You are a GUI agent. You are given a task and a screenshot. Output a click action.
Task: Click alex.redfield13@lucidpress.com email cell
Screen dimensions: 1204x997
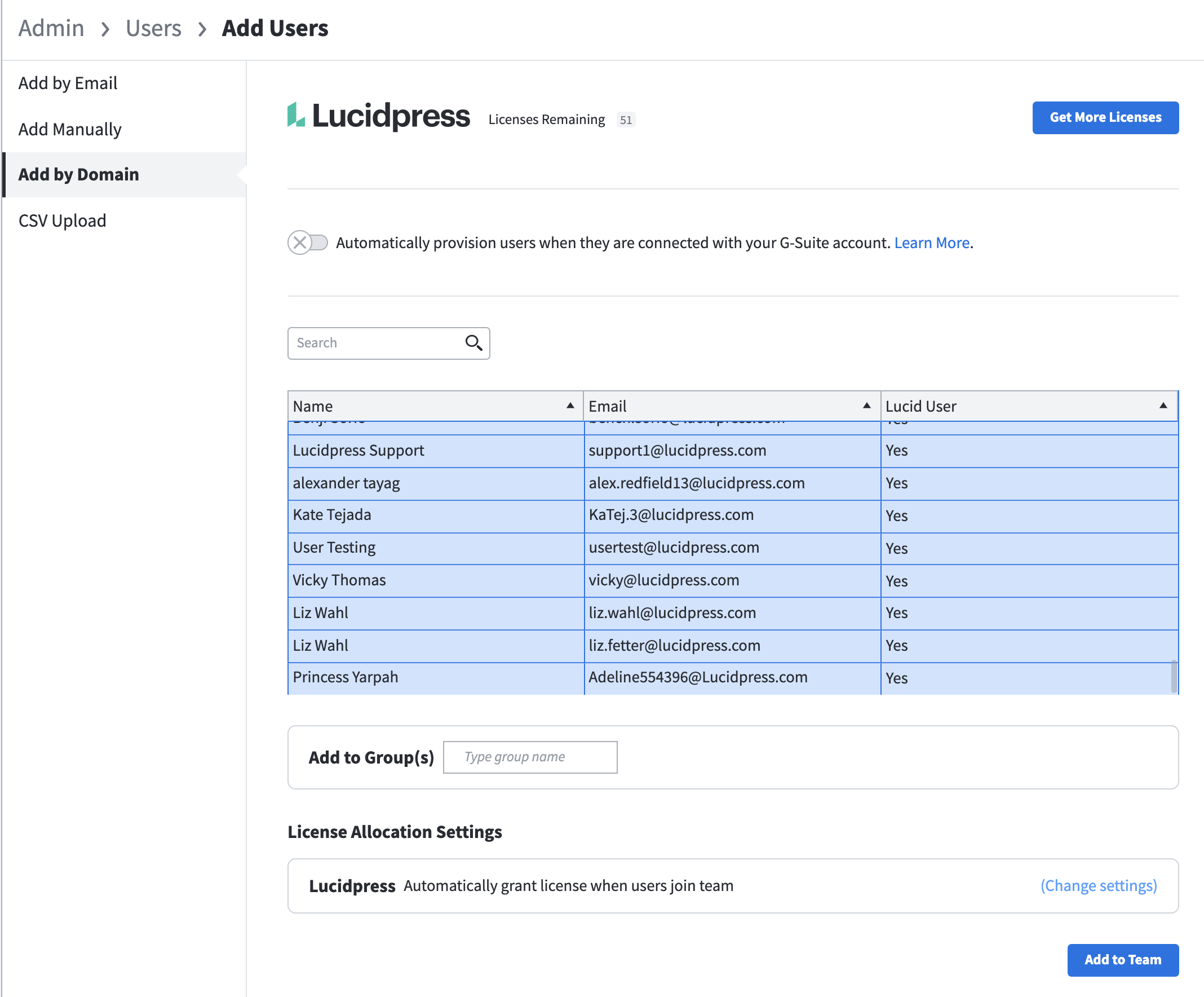click(x=732, y=484)
